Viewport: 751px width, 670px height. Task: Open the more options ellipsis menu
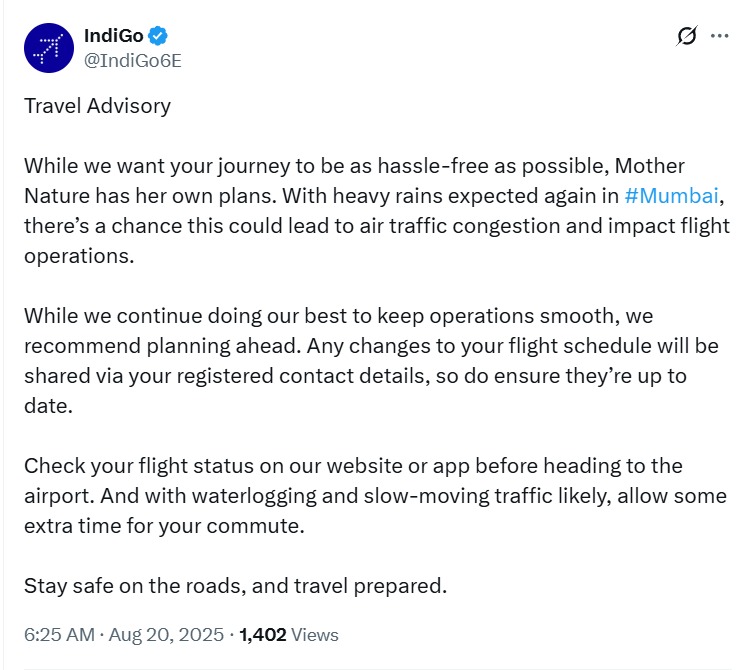(719, 36)
